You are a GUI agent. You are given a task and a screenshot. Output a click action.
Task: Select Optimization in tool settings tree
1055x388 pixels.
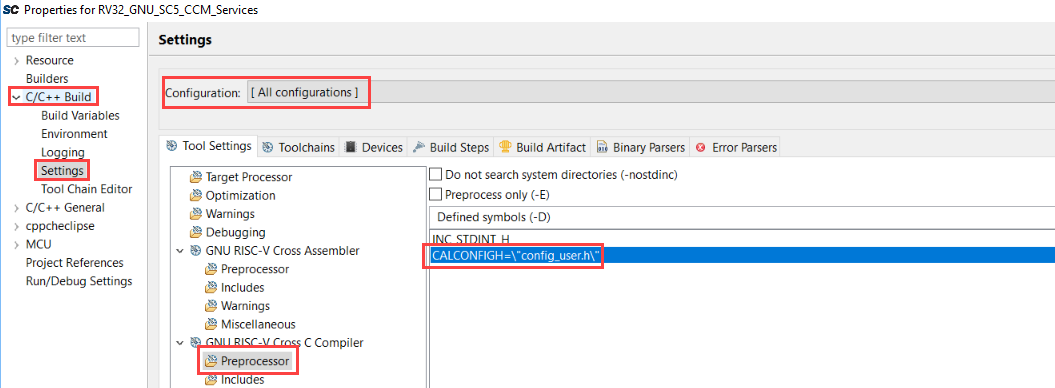click(x=240, y=196)
